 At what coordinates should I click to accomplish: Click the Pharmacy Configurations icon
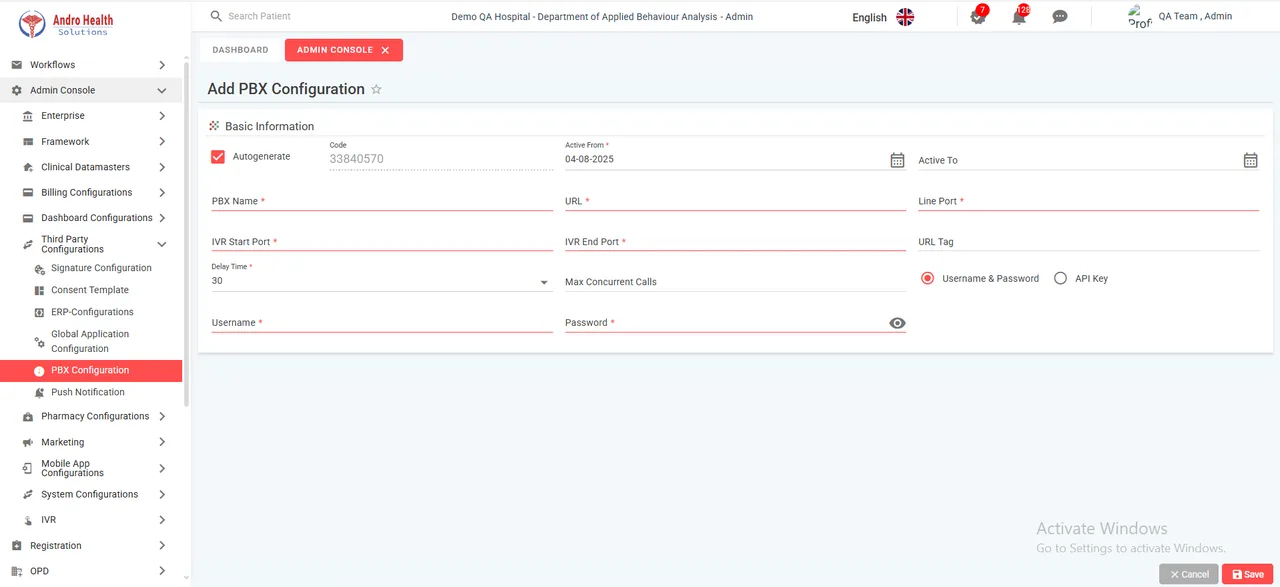click(27, 417)
